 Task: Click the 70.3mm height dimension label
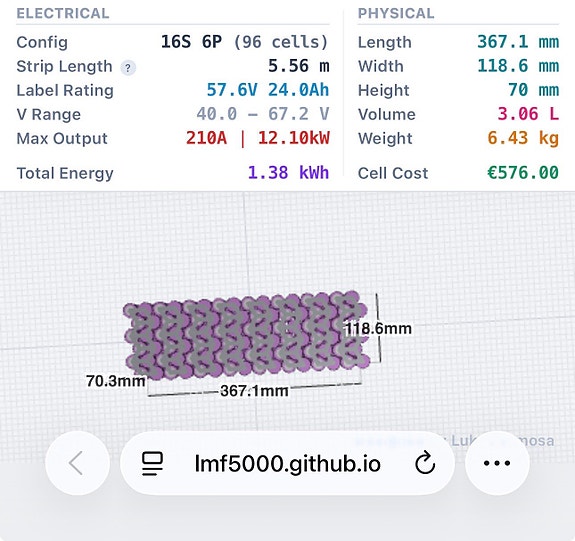(x=116, y=381)
